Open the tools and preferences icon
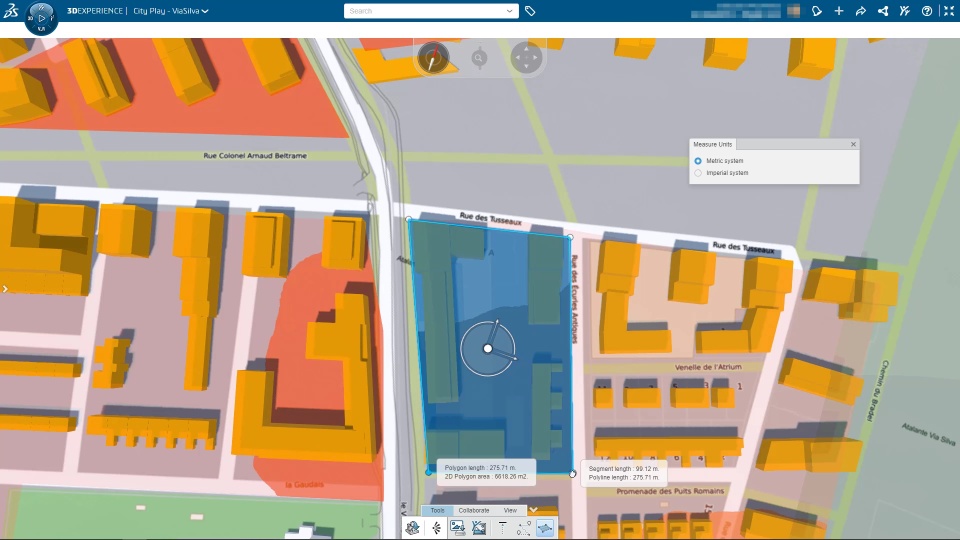Screen dimensions: 960x540 (x=905, y=11)
